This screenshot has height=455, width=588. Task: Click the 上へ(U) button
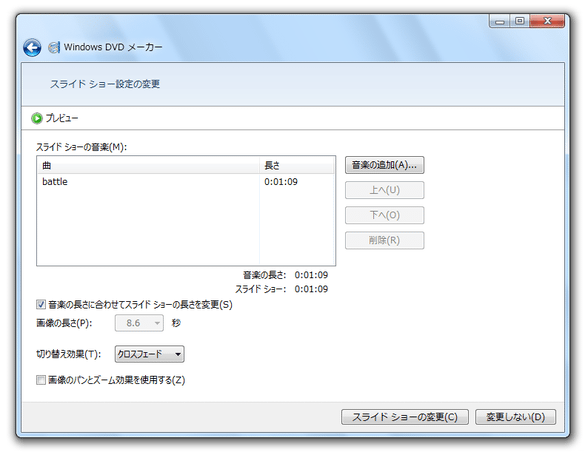point(384,190)
